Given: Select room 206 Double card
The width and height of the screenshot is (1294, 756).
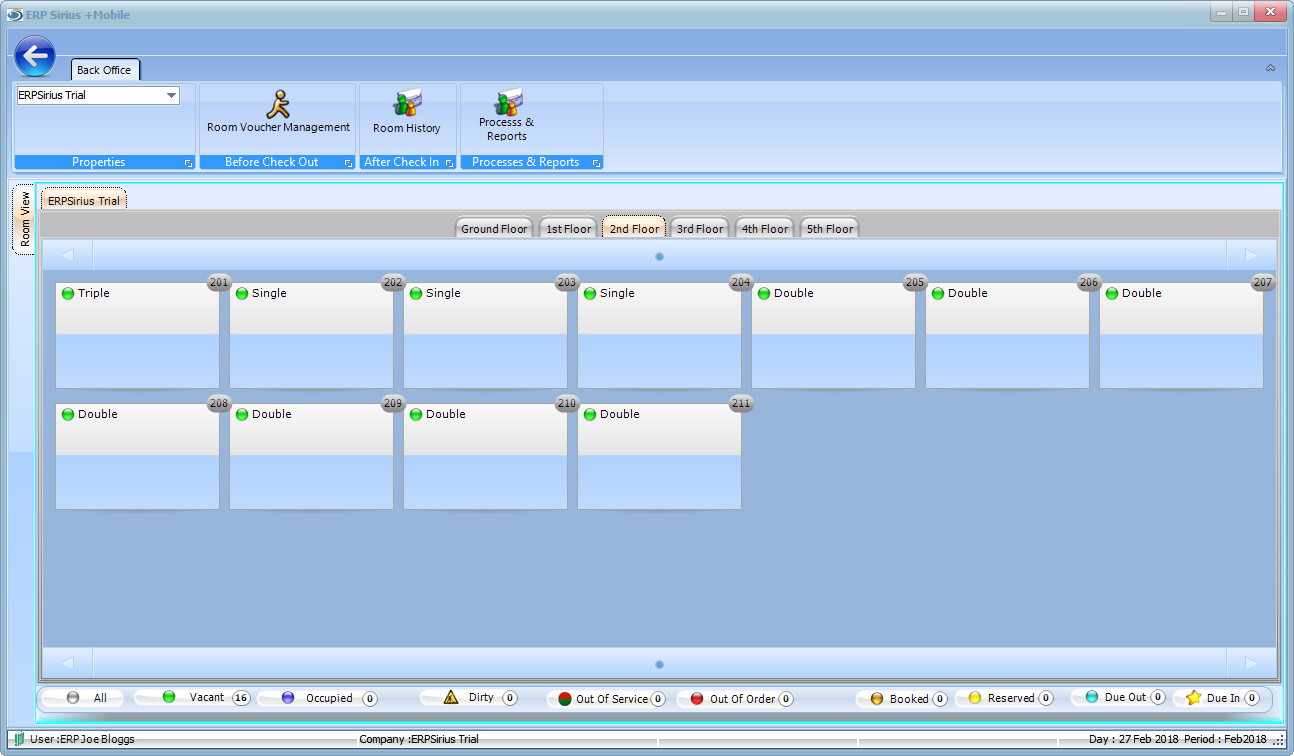Looking at the screenshot, I should pos(1007,335).
